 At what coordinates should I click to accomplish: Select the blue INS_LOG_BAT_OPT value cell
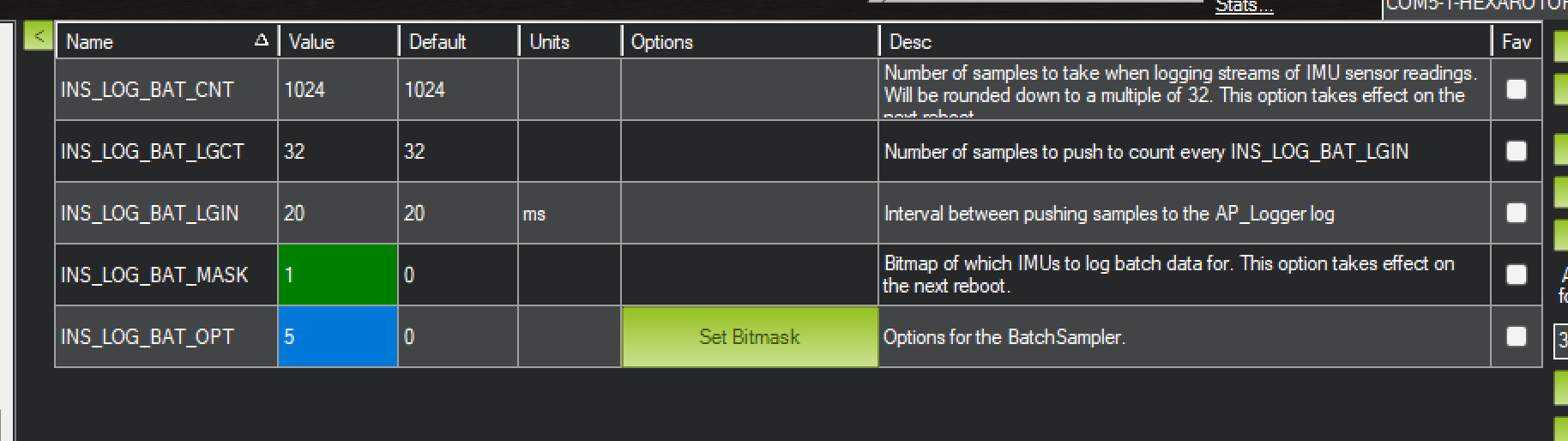pos(338,336)
